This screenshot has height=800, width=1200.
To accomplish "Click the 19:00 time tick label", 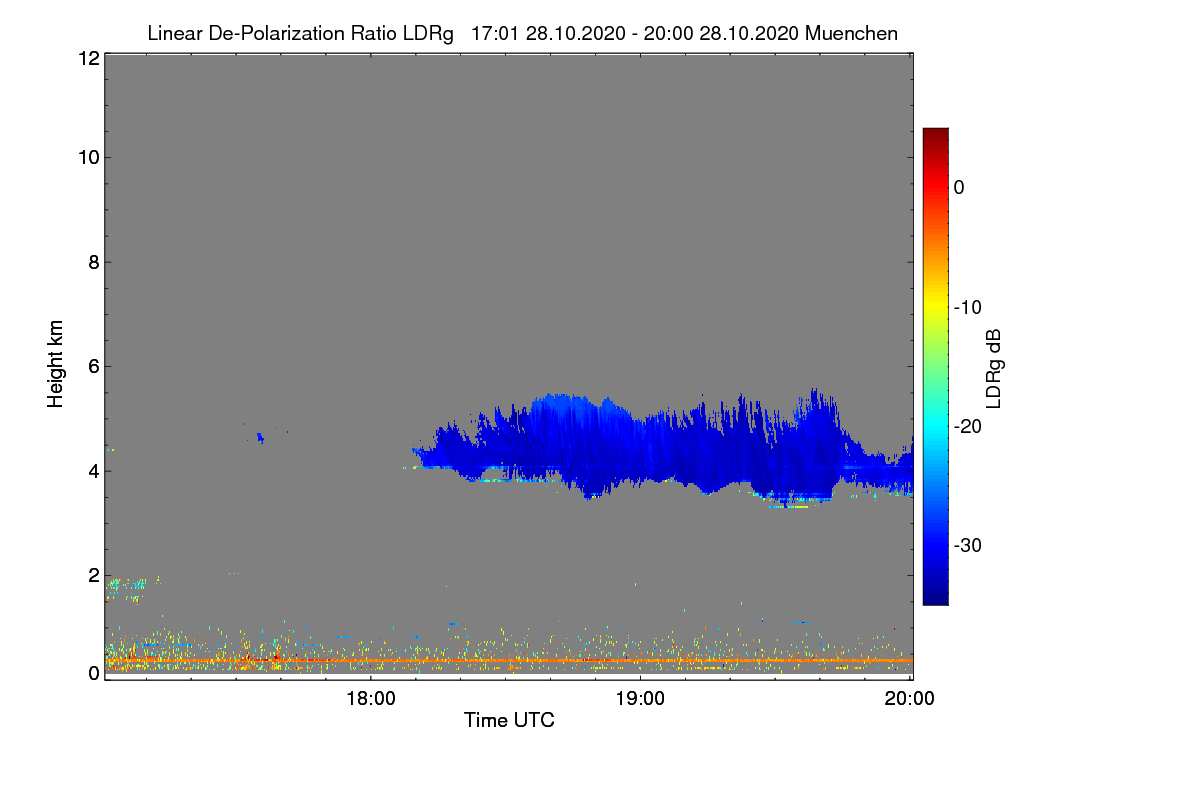I will tap(640, 699).
